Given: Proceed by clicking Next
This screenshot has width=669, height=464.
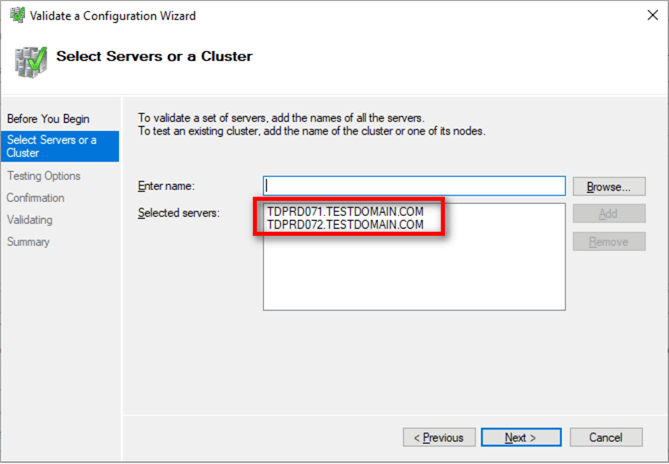Looking at the screenshot, I should click(520, 437).
